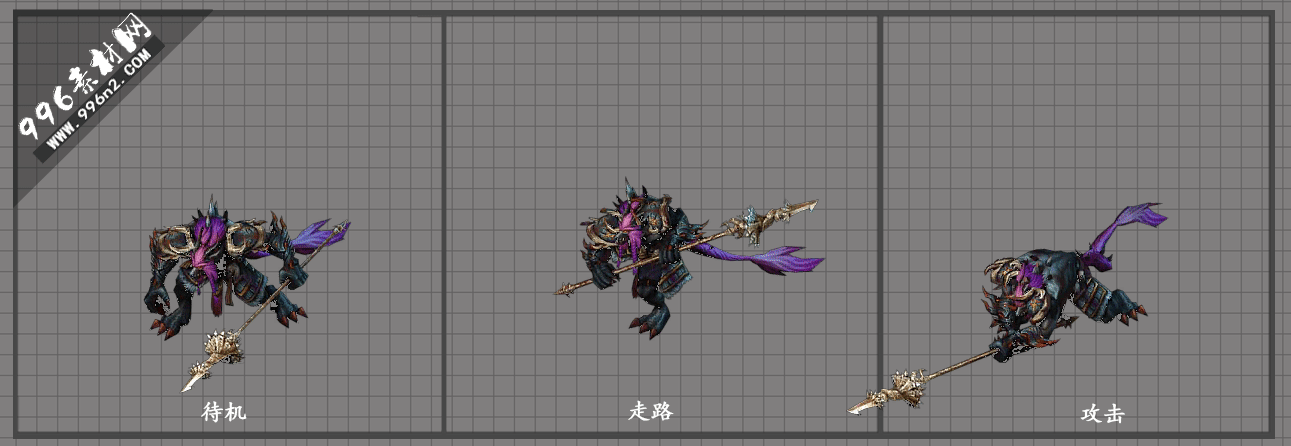Select the 攻击 caption text
Image resolution: width=1291 pixels, height=446 pixels.
tap(1102, 413)
